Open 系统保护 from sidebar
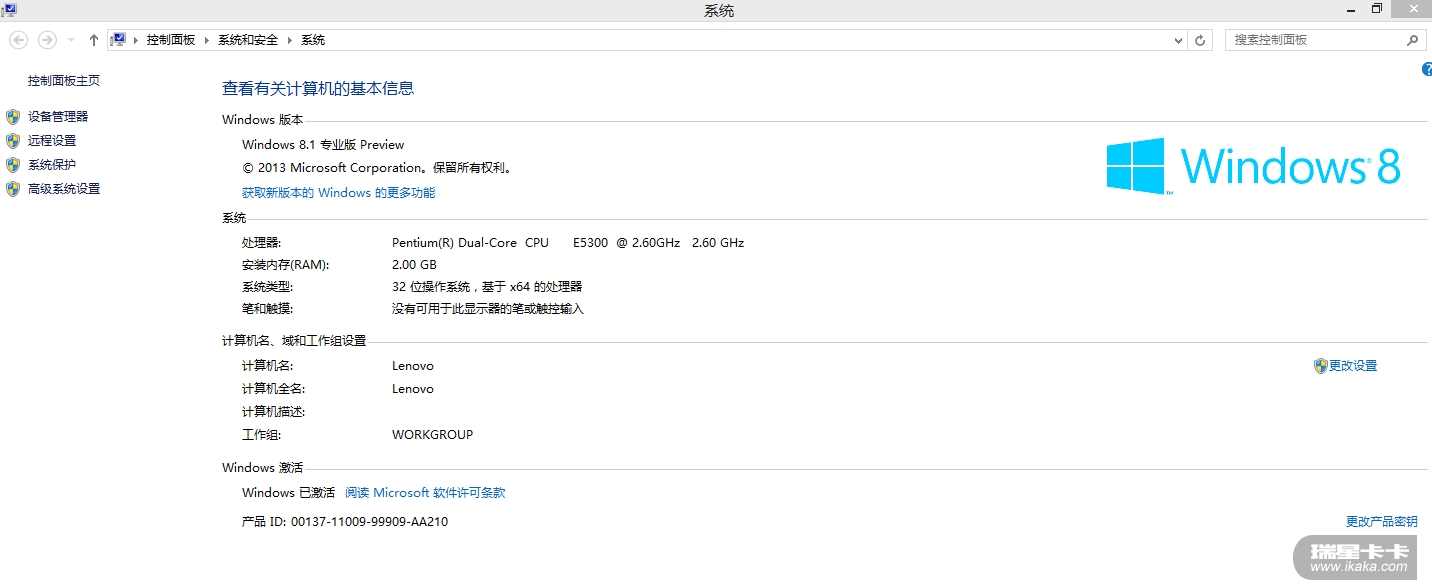Screen dimensions: 1432x586 click(52, 165)
